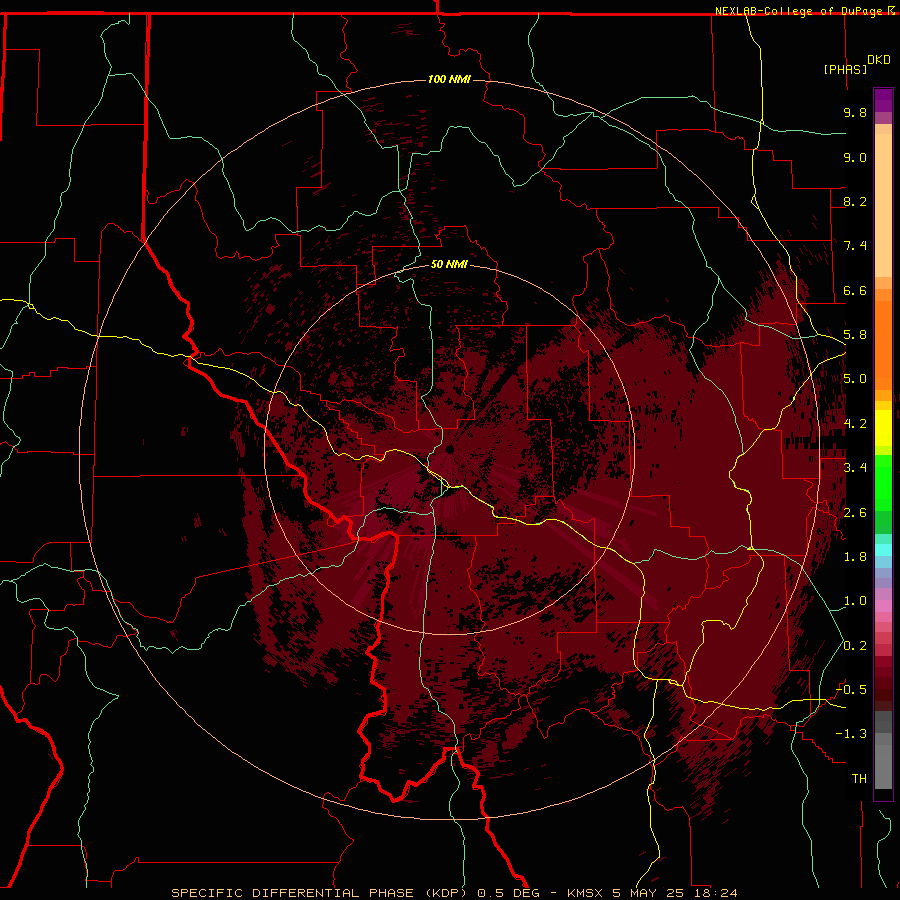Click the 4.2 value on the legend

click(x=855, y=424)
